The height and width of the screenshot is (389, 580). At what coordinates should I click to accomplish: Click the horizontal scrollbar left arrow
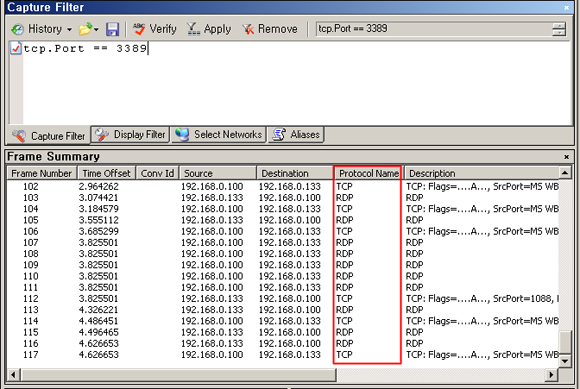click(13, 375)
